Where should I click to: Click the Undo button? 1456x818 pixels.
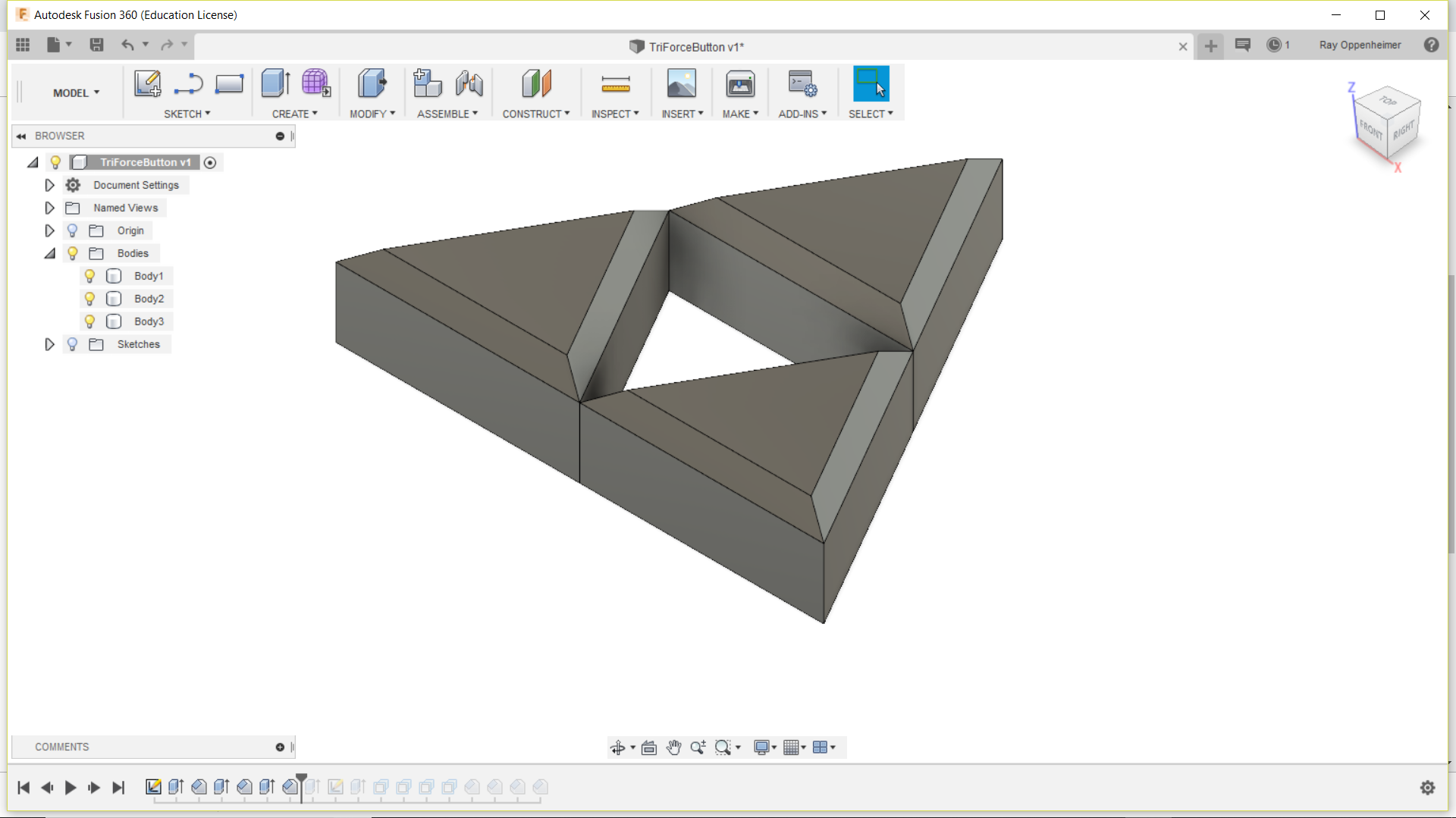pos(128,45)
